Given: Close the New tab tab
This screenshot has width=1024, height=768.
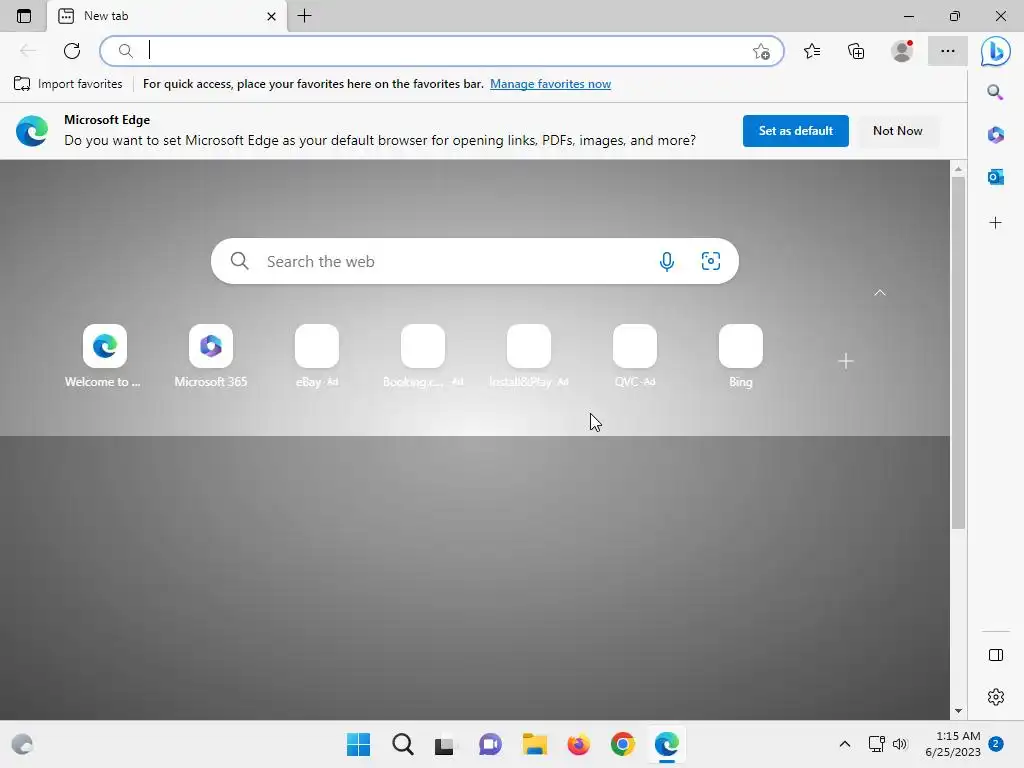Looking at the screenshot, I should tap(271, 16).
